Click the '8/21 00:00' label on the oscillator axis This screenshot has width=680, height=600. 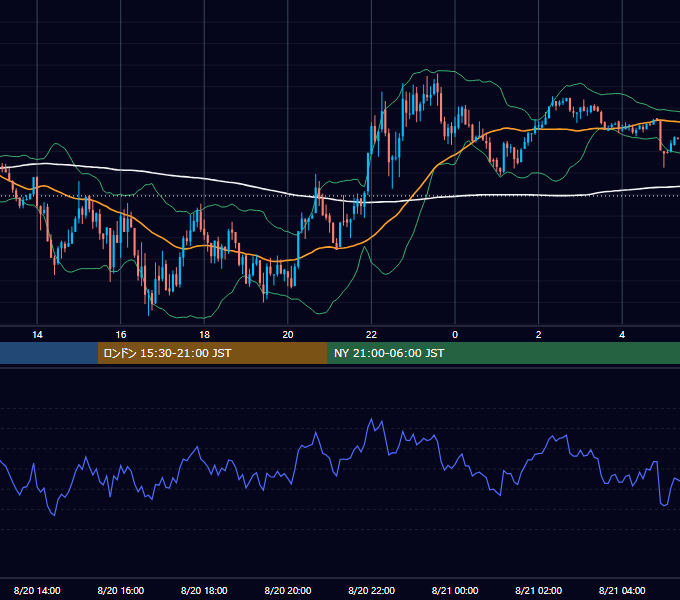[455, 591]
